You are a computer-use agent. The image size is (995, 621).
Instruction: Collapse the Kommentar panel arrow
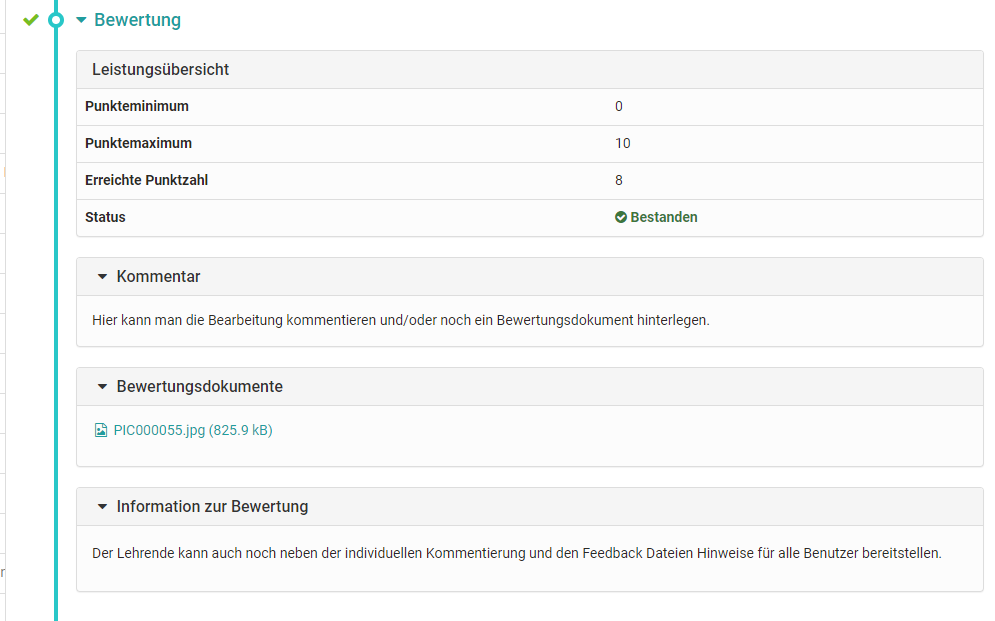coord(102,277)
